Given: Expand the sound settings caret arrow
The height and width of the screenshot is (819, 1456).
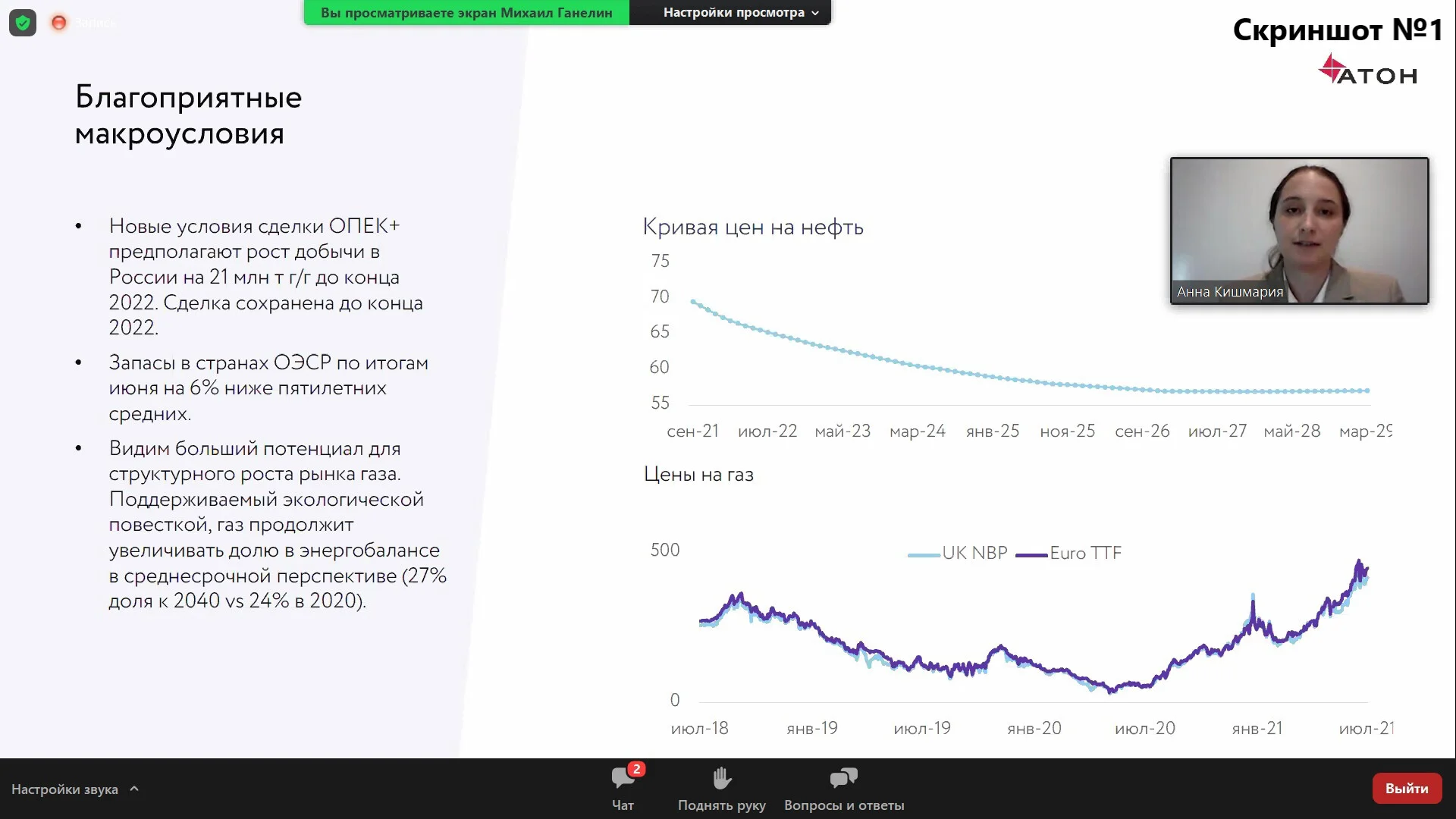Looking at the screenshot, I should click(x=134, y=789).
